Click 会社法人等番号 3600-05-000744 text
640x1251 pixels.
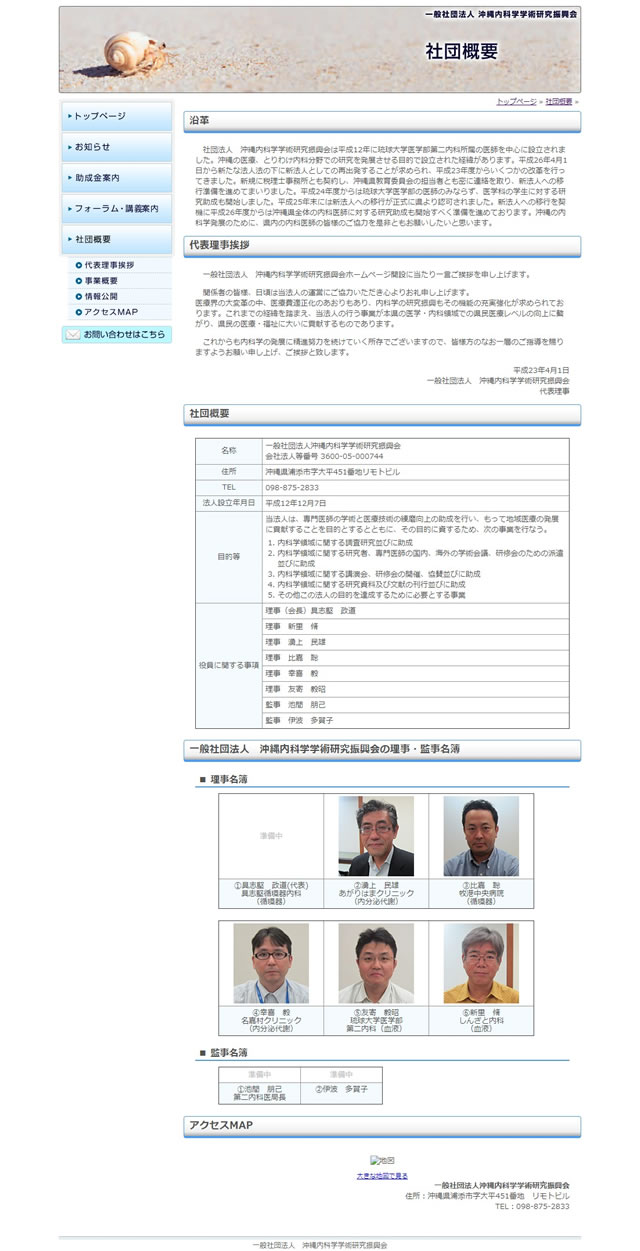(x=324, y=456)
